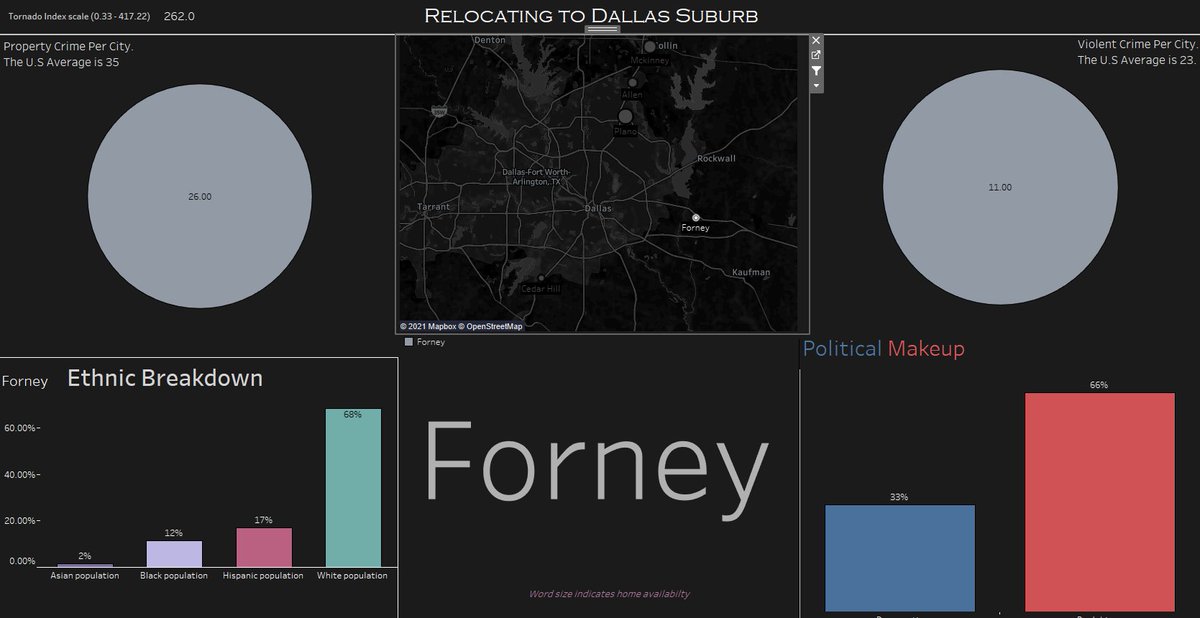Viewport: 1200px width, 618px height.
Task: Click the Tornado Index value 262.0
Action: click(x=178, y=16)
